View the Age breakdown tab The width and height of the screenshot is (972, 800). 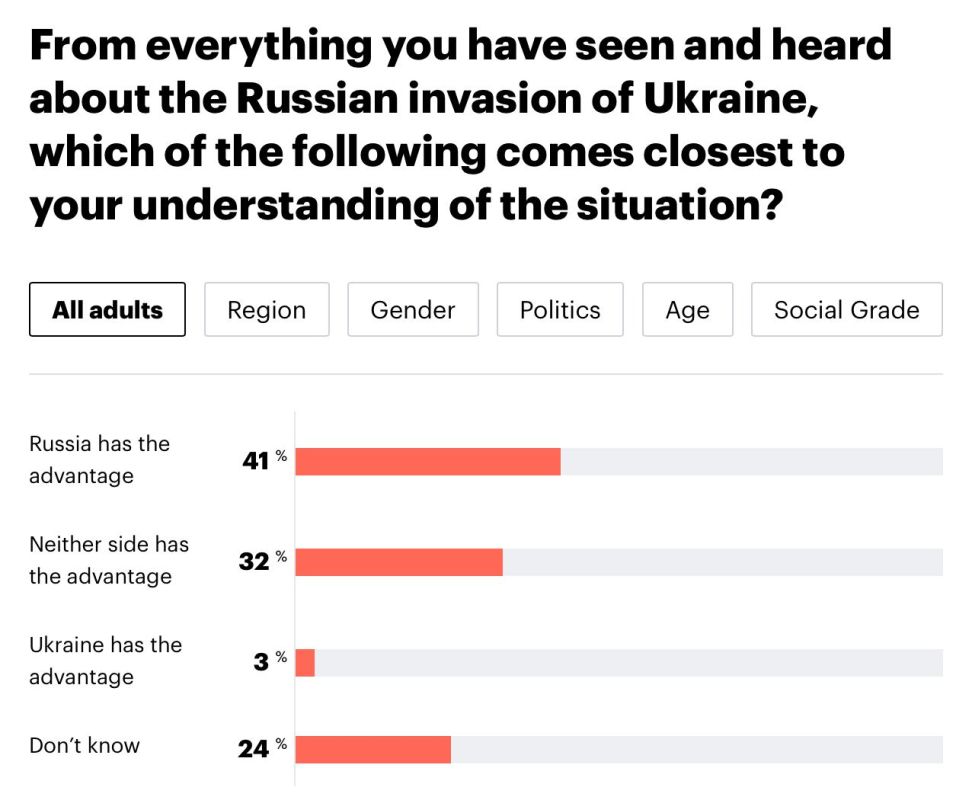point(687,309)
